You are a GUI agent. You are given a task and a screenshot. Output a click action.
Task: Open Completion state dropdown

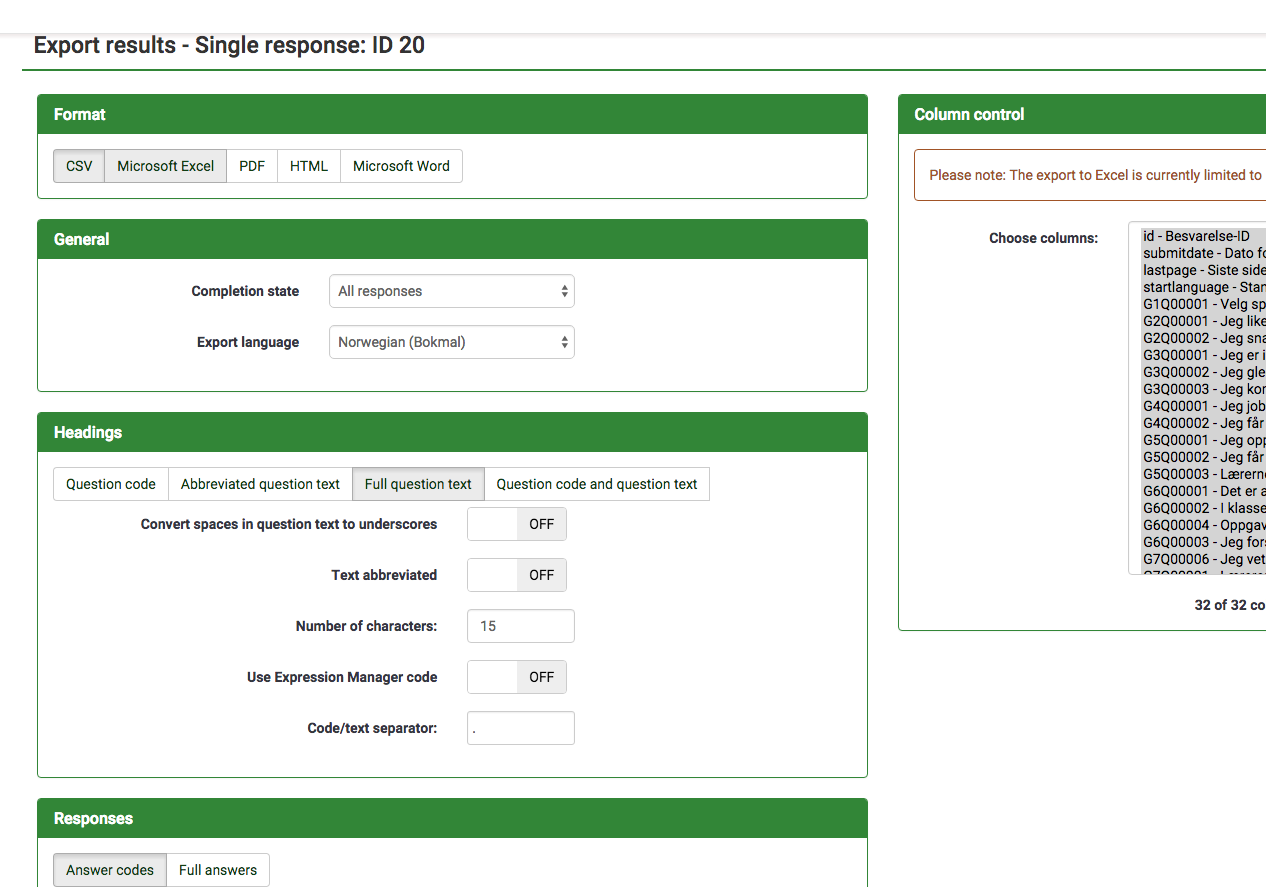point(451,291)
